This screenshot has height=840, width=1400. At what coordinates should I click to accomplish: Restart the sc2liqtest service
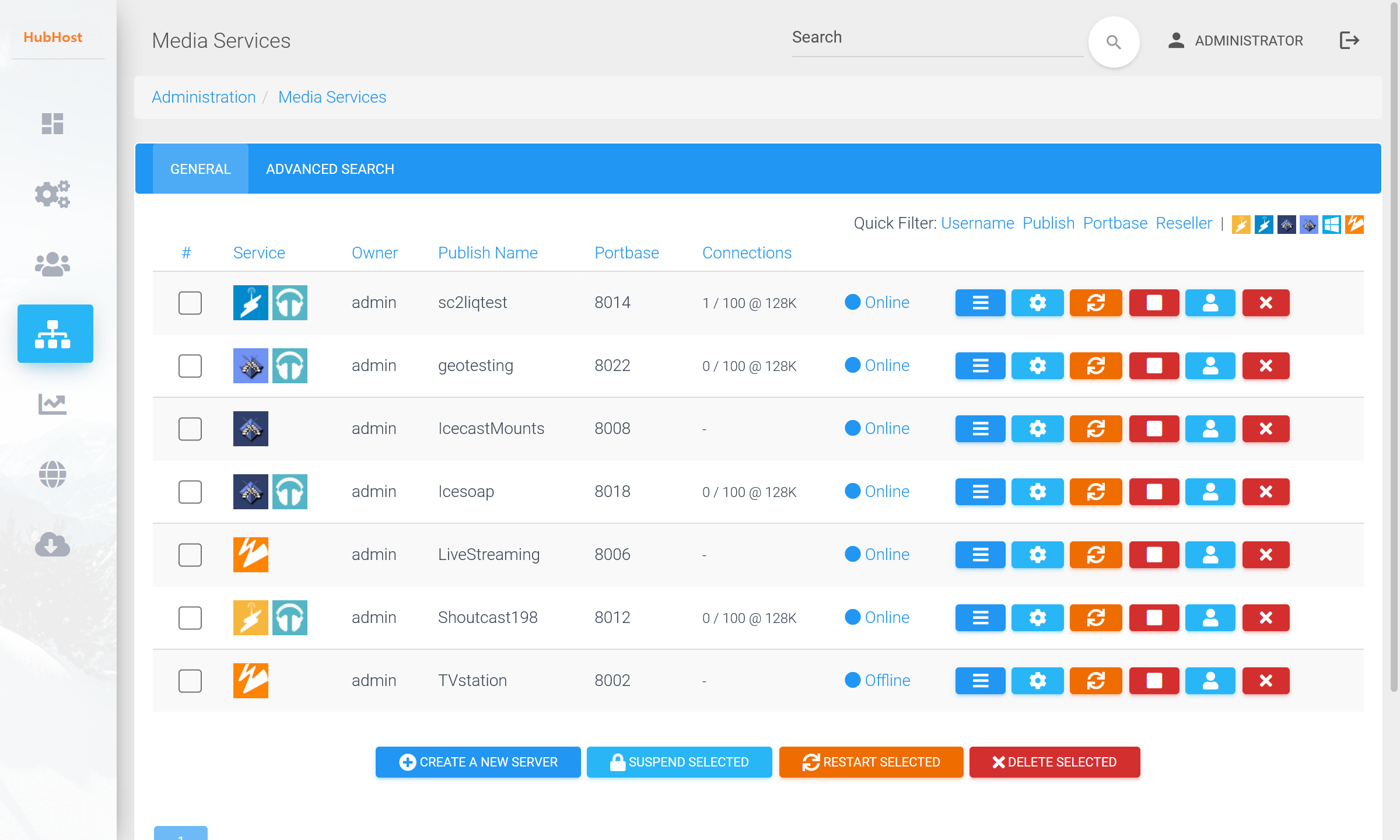coord(1095,303)
